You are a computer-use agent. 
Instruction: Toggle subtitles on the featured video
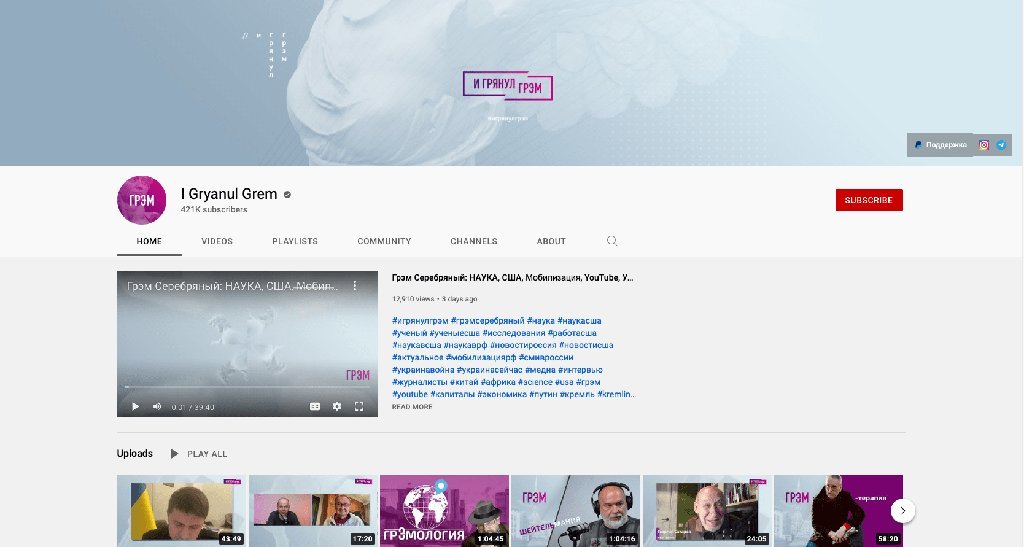(x=315, y=407)
